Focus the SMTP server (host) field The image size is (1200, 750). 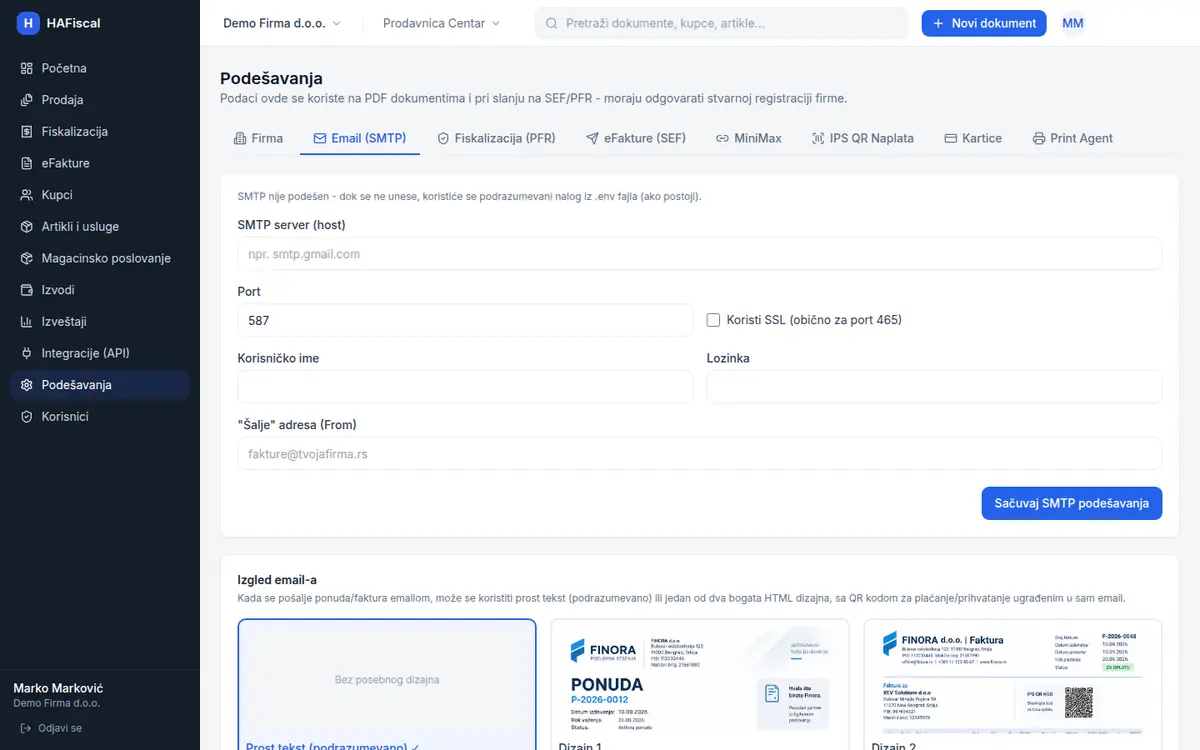click(x=700, y=254)
